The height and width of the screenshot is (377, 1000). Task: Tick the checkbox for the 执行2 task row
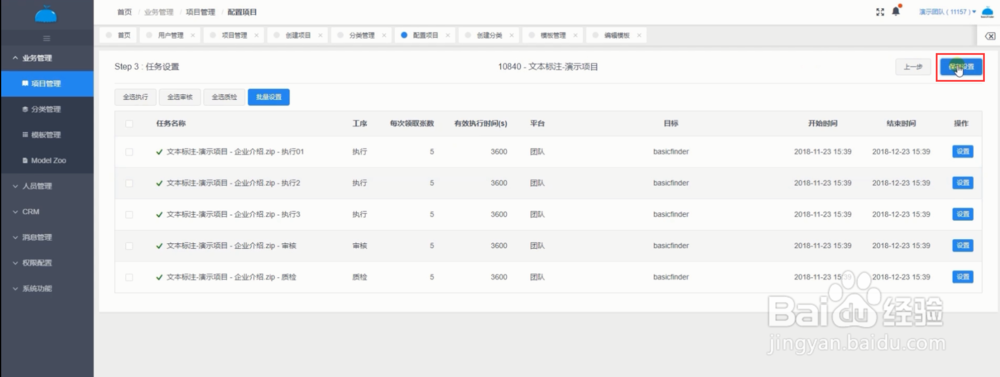tap(129, 183)
